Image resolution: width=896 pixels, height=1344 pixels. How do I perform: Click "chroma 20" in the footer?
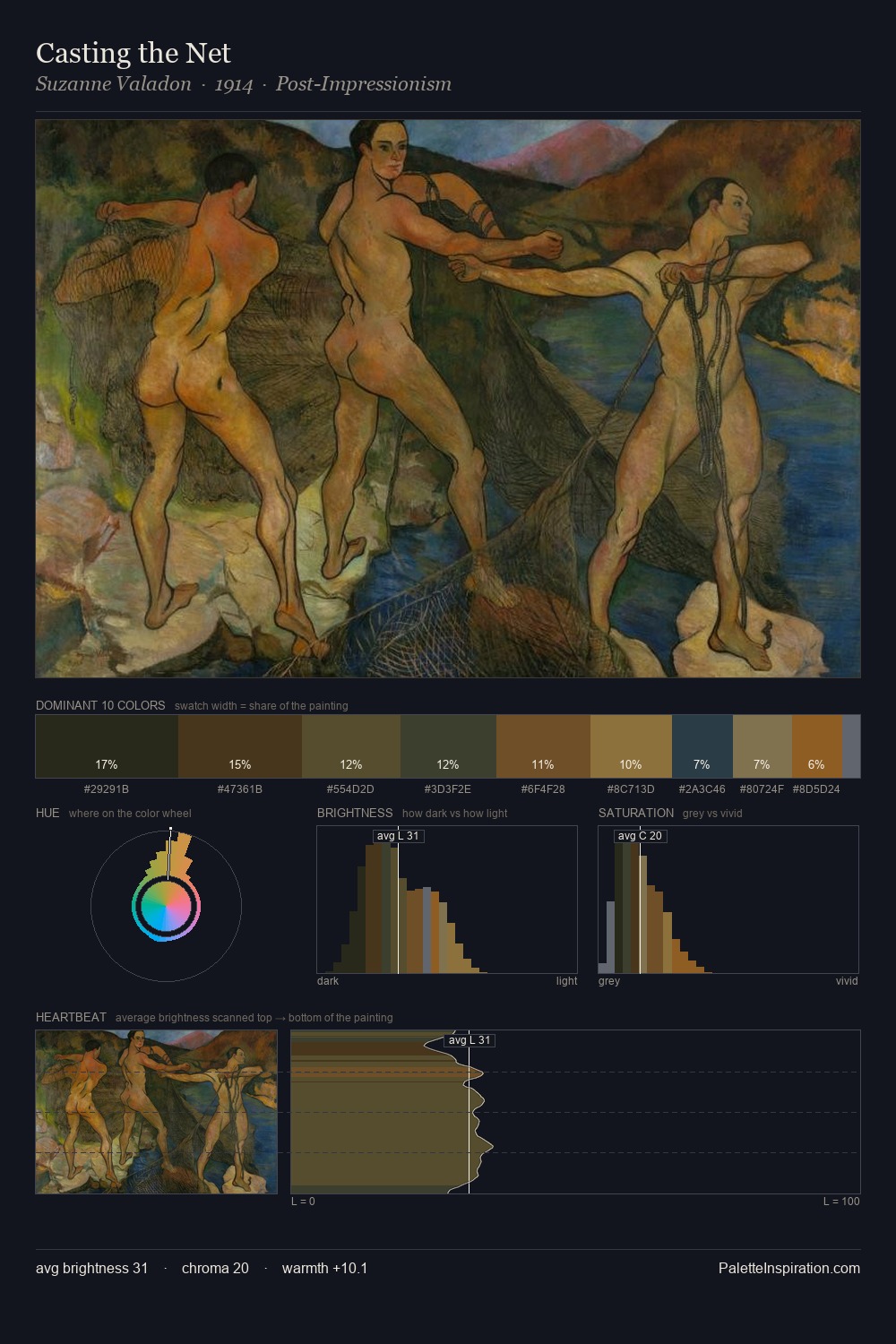(215, 1268)
